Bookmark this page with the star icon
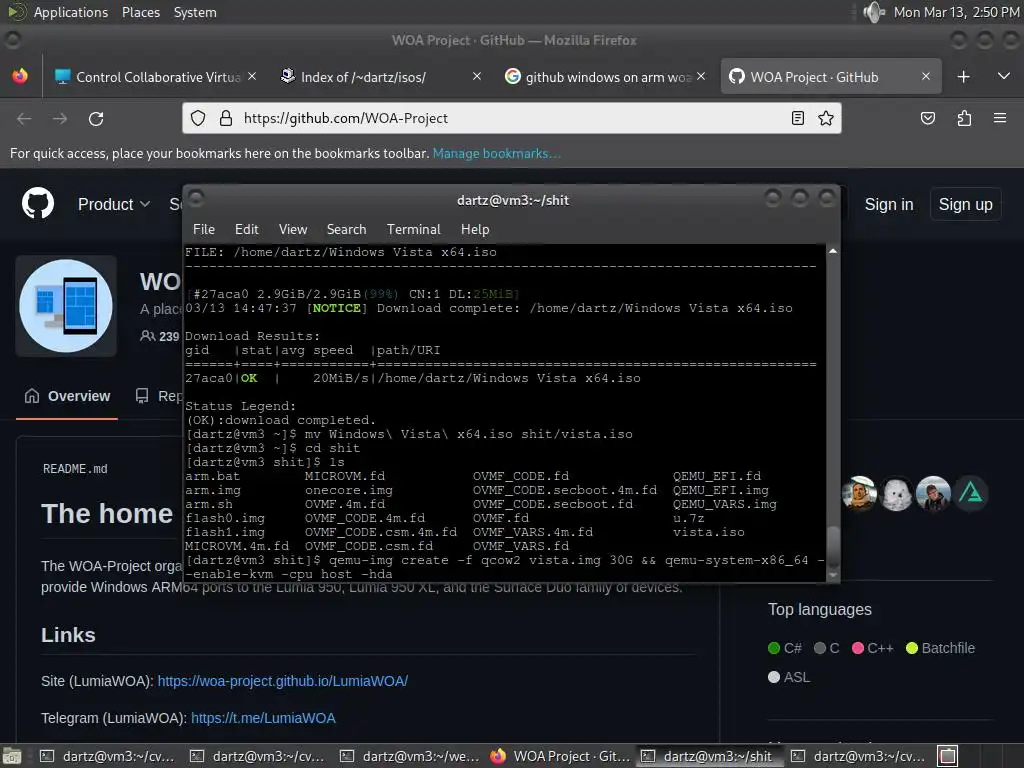 (825, 118)
